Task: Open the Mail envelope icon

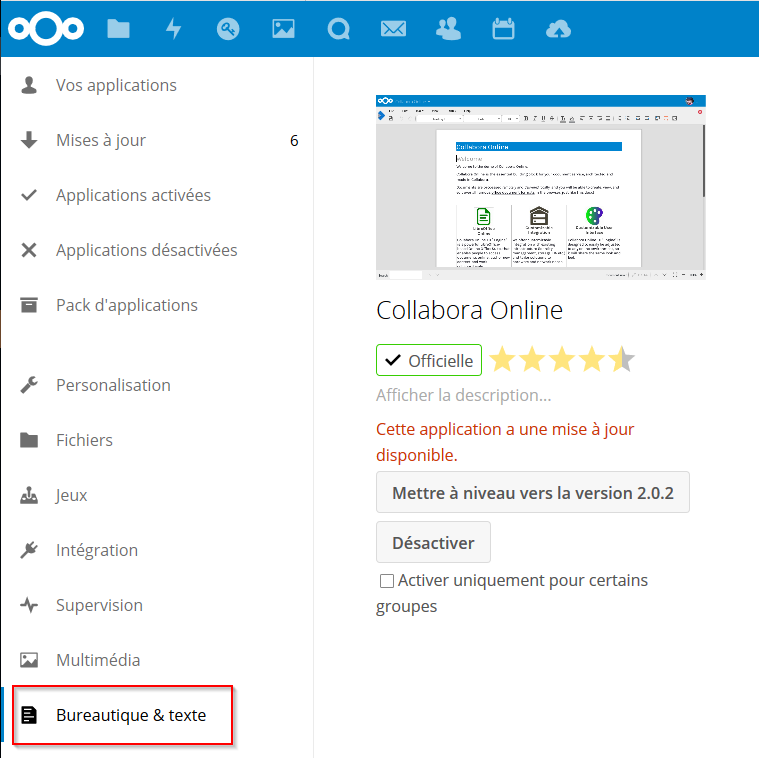Action: coord(394,29)
